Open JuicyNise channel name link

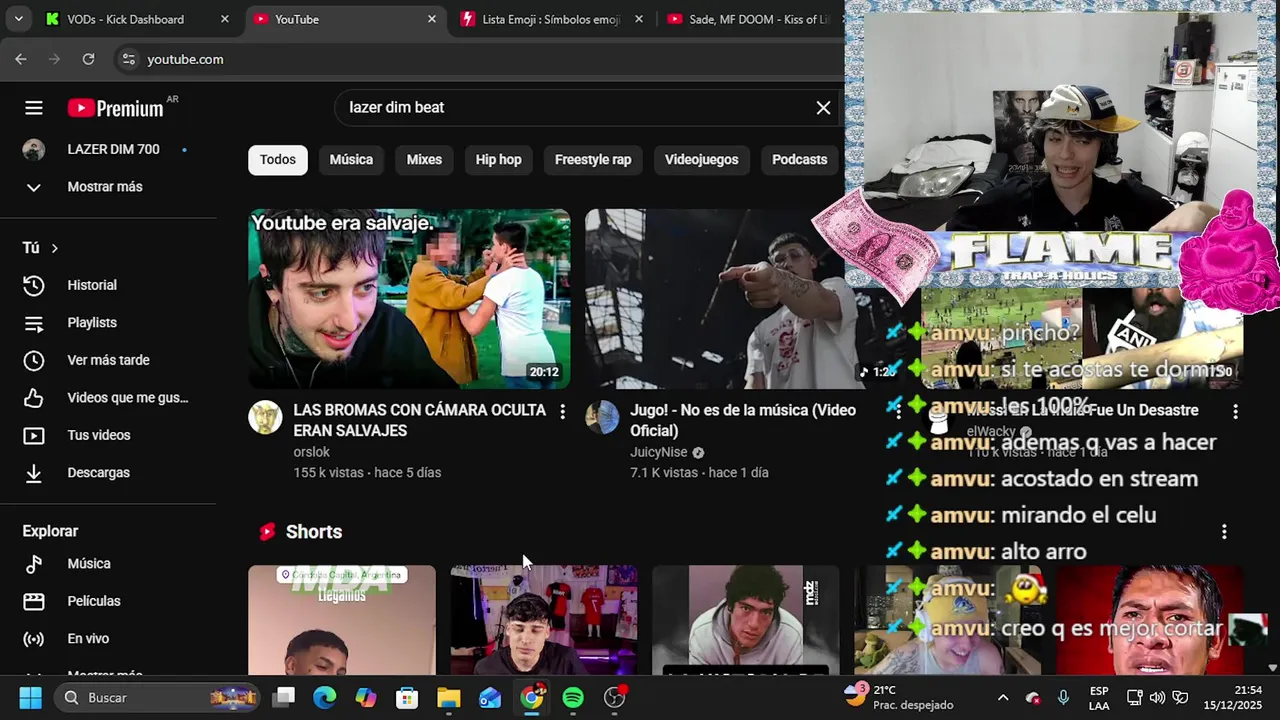[658, 452]
